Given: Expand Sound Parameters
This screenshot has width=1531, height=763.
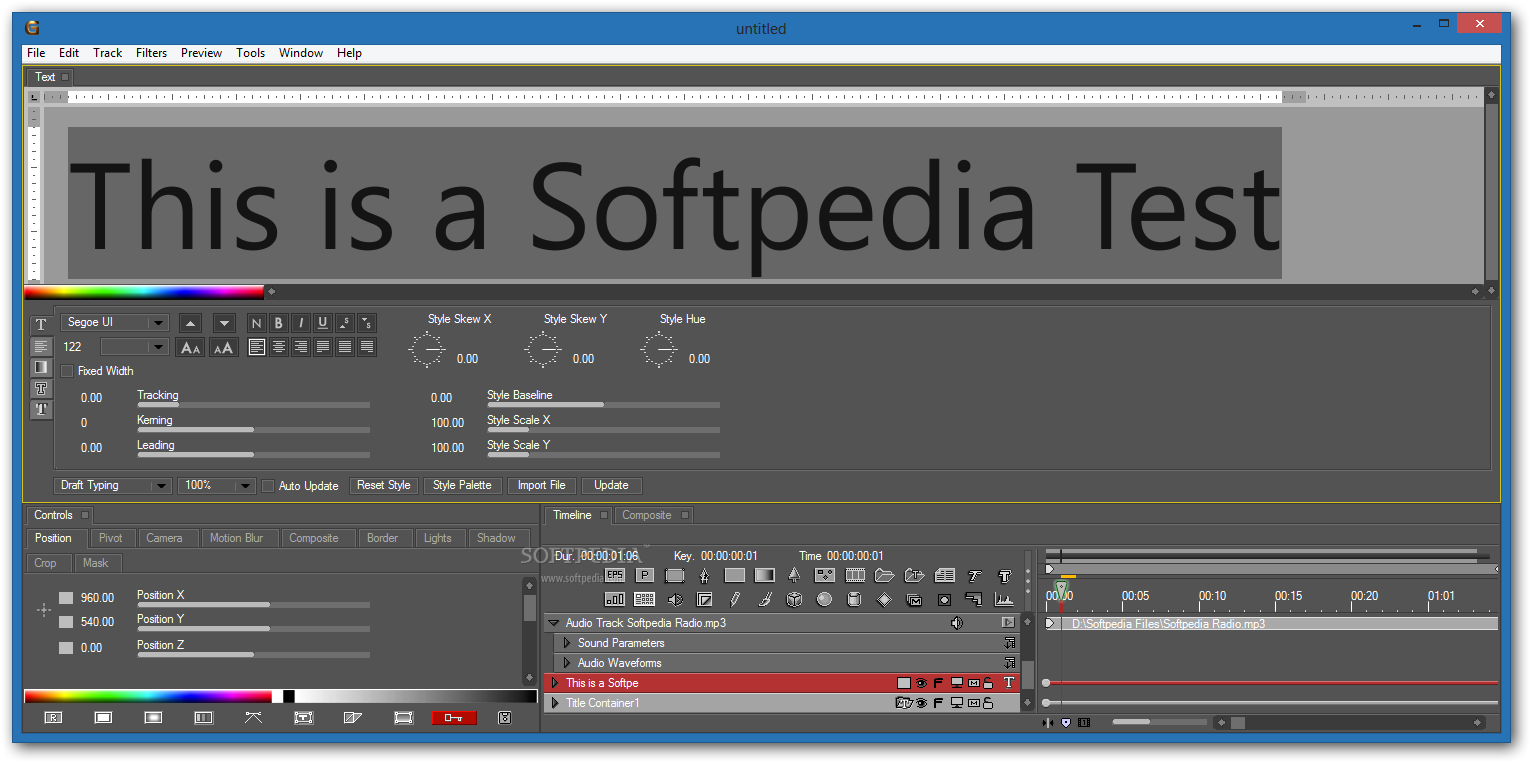Looking at the screenshot, I should tap(567, 643).
